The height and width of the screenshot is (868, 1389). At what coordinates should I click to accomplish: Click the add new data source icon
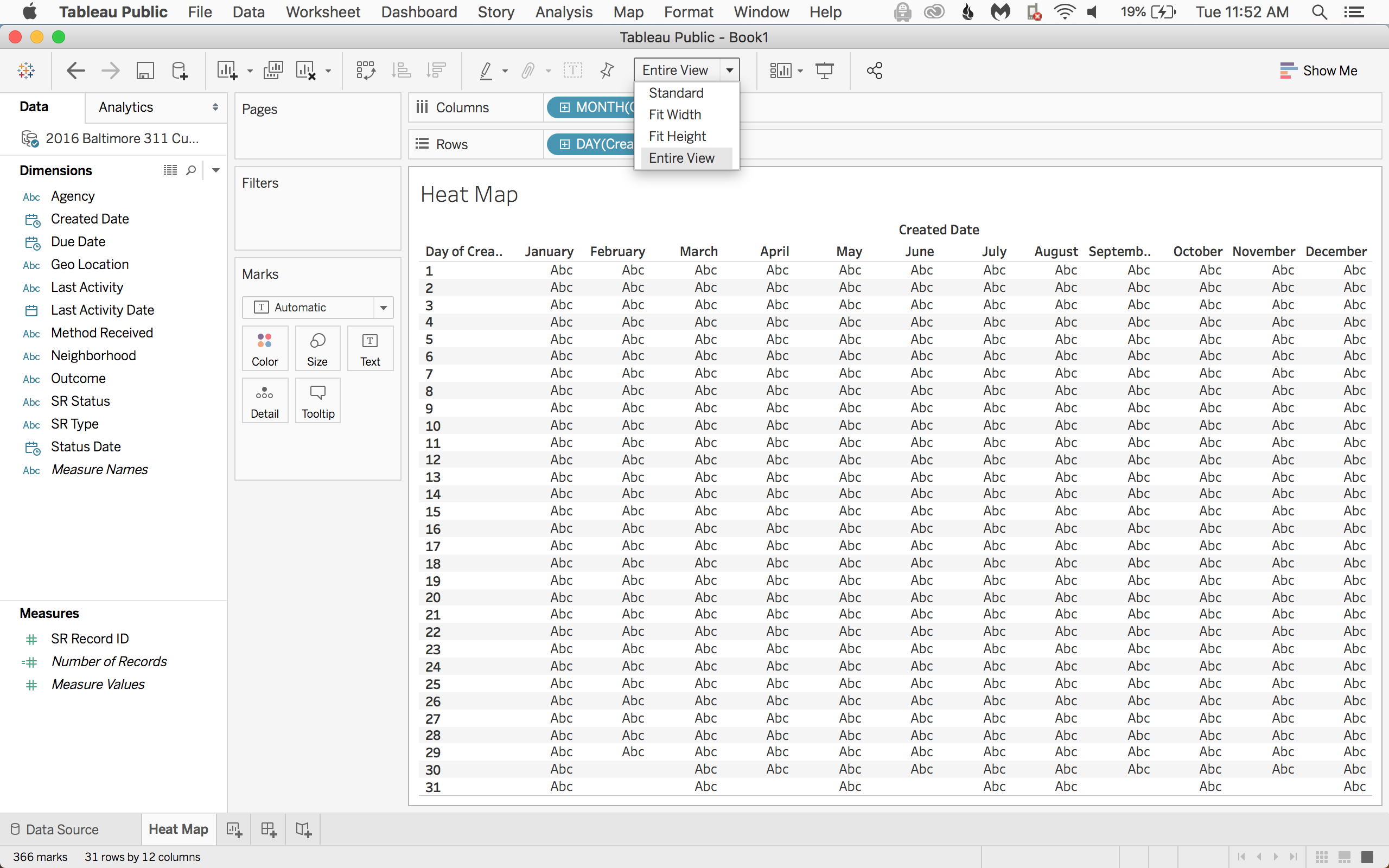tap(180, 71)
